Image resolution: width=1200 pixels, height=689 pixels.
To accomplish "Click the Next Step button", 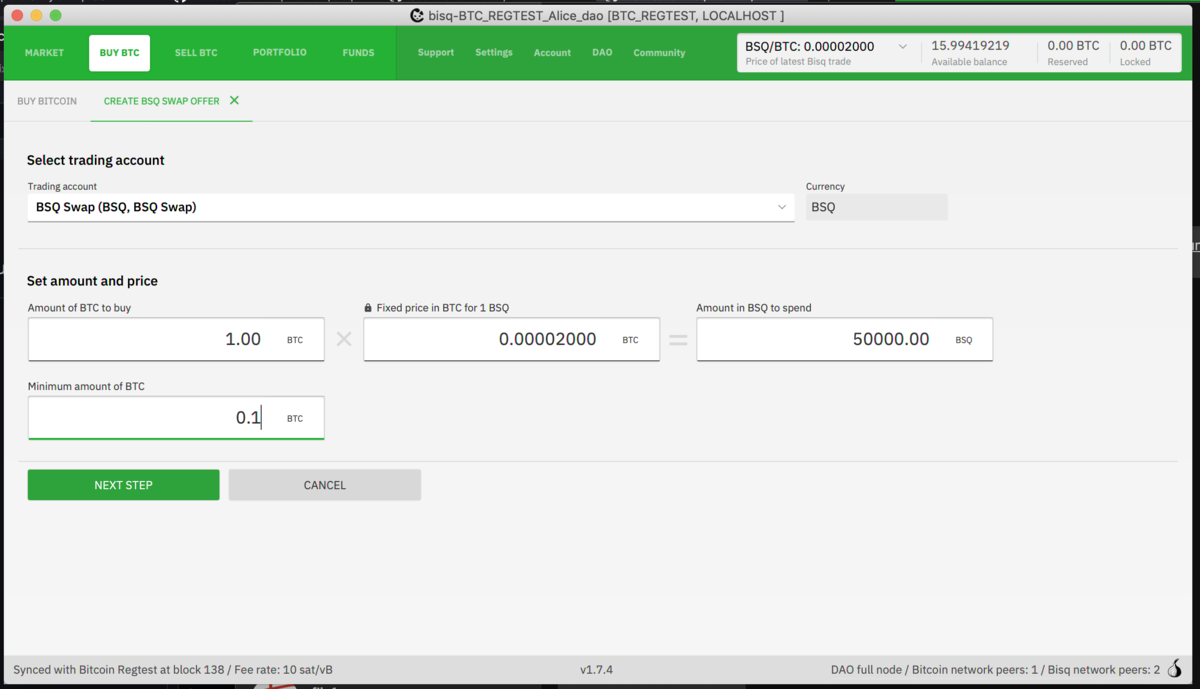I will [x=123, y=485].
